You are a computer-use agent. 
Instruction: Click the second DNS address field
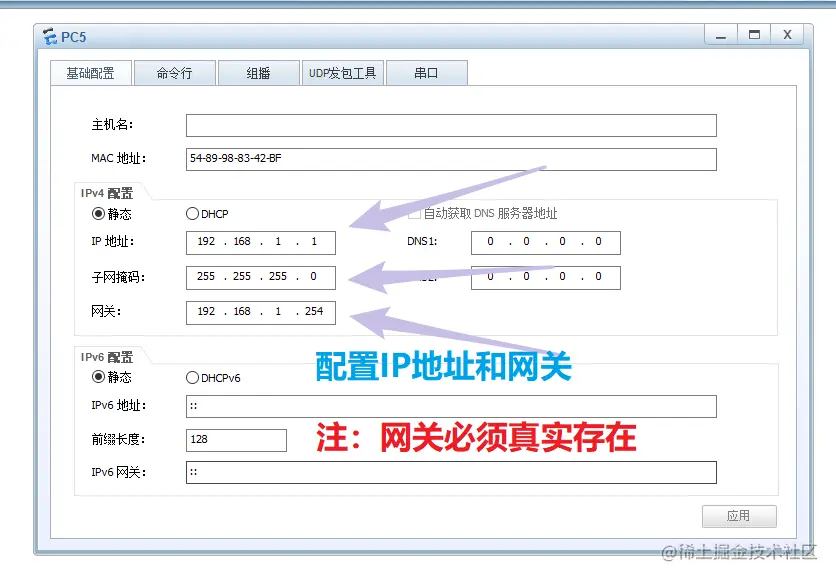pyautogui.click(x=546, y=277)
